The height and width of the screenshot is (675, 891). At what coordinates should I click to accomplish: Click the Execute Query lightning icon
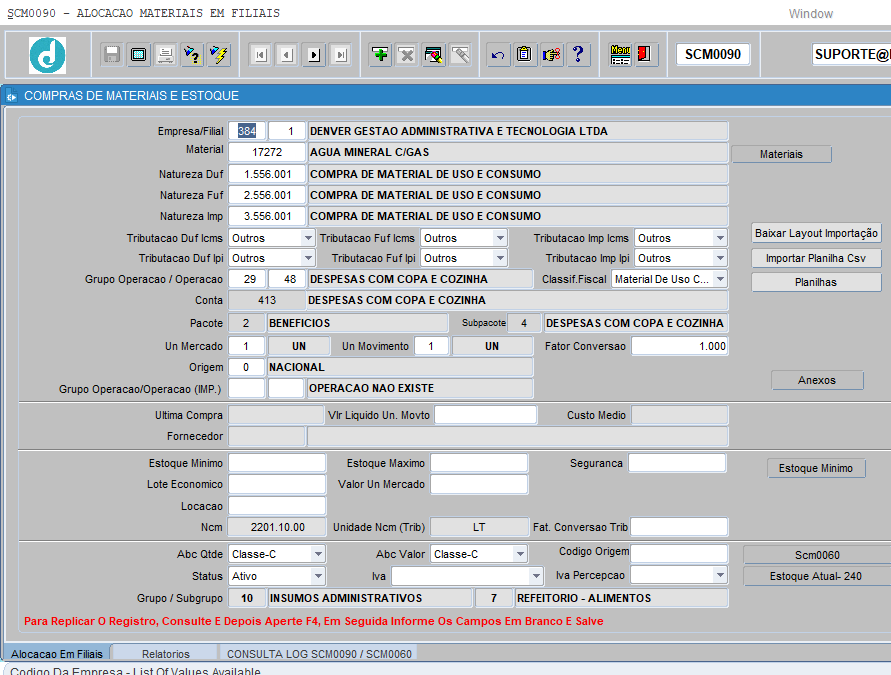tap(219, 55)
